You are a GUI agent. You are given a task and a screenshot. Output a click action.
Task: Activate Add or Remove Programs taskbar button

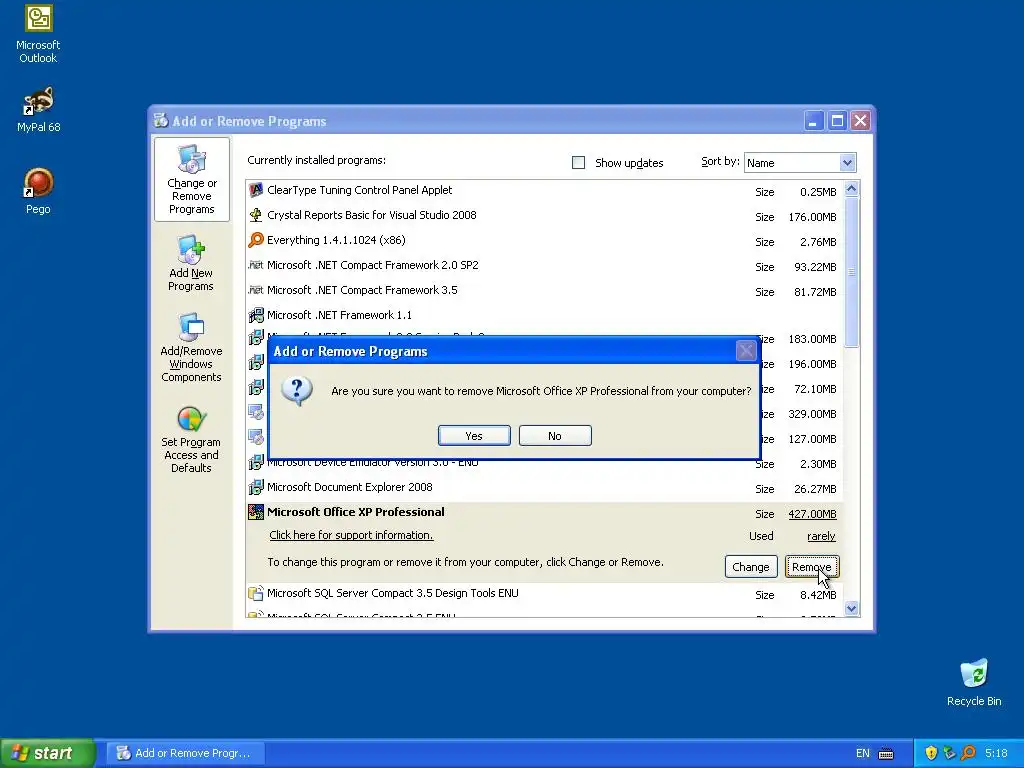point(185,753)
